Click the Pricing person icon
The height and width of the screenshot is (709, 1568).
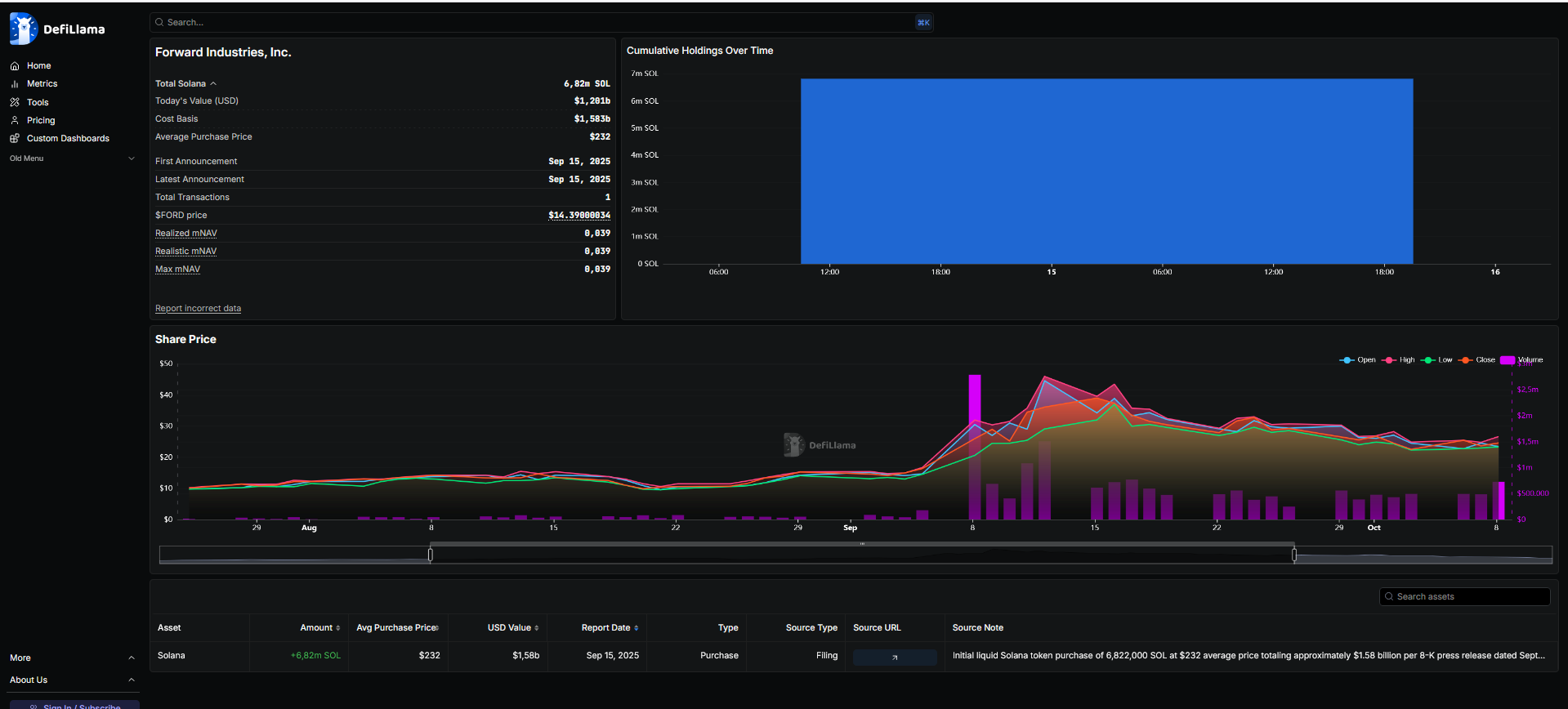point(15,120)
